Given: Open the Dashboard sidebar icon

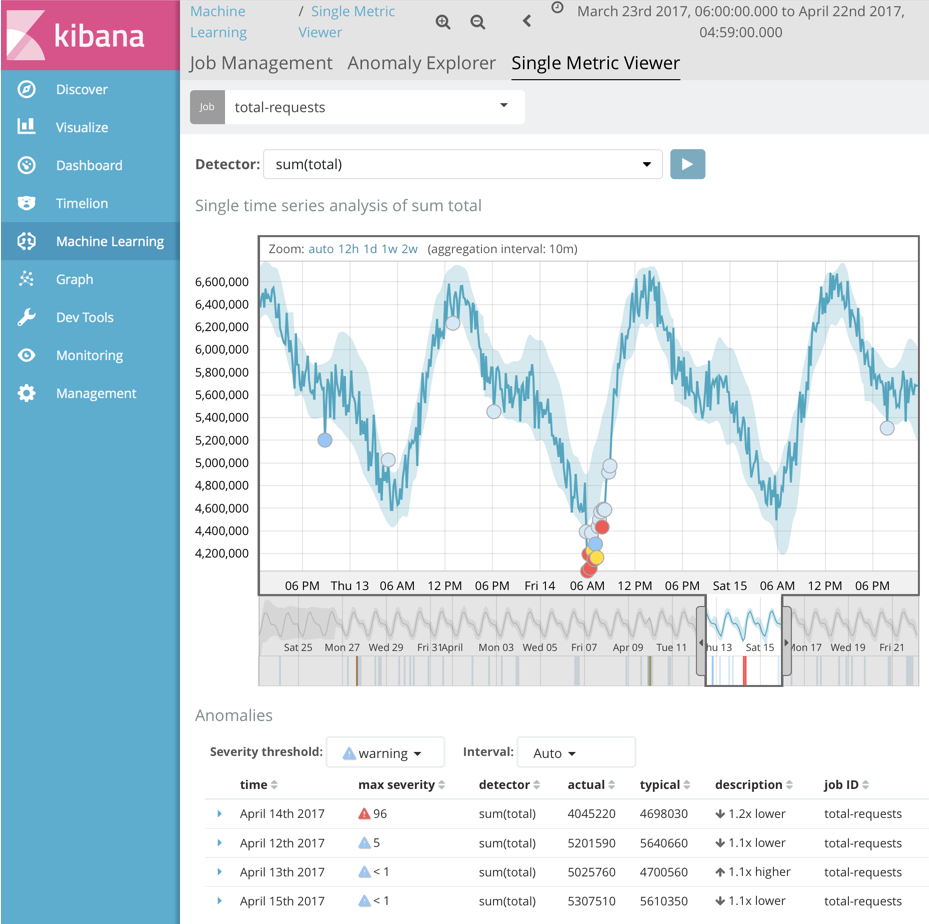Looking at the screenshot, I should 27,165.
